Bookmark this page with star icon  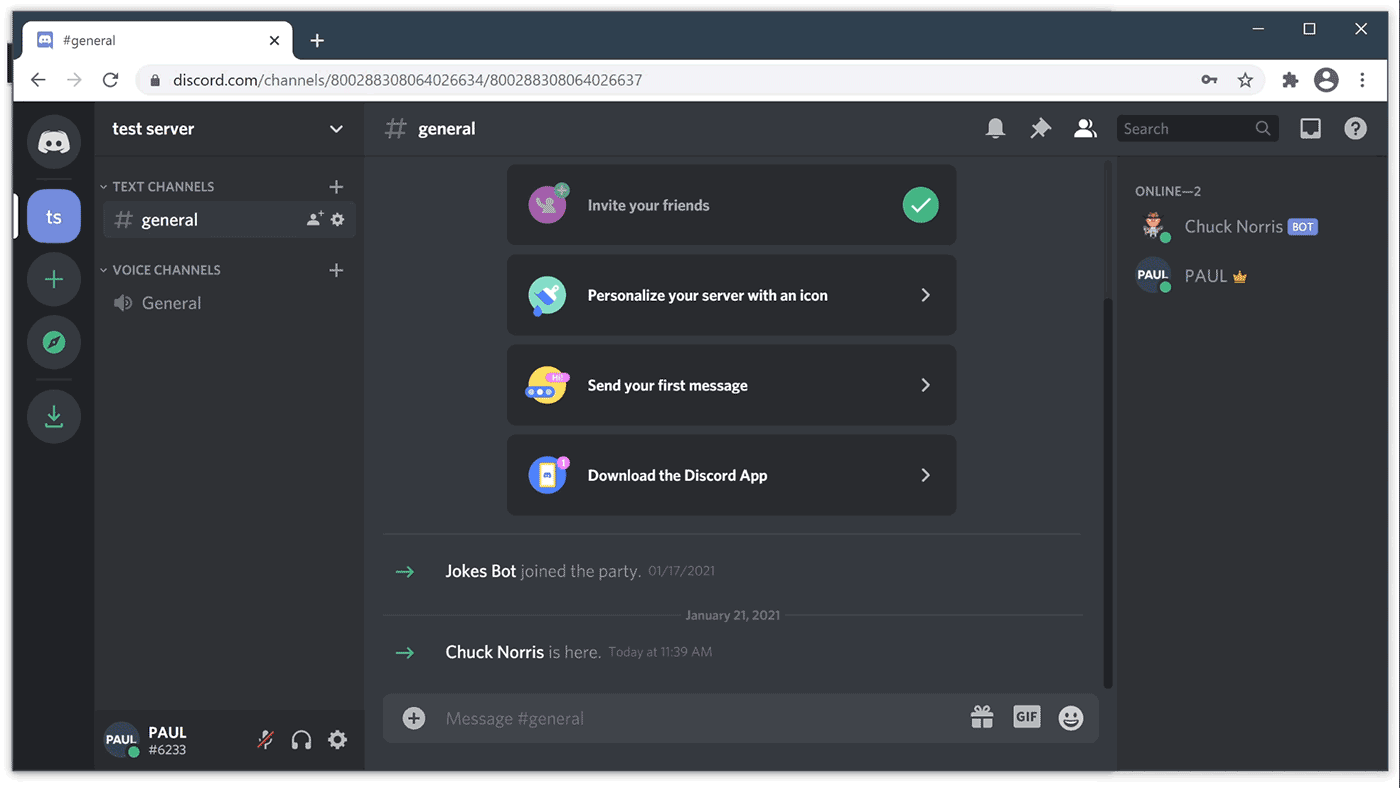[1245, 80]
